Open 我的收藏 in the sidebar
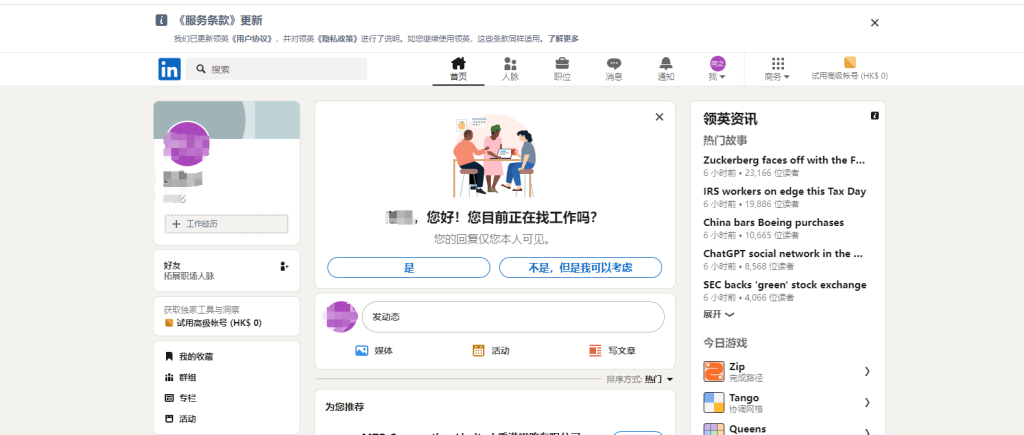 [x=195, y=356]
